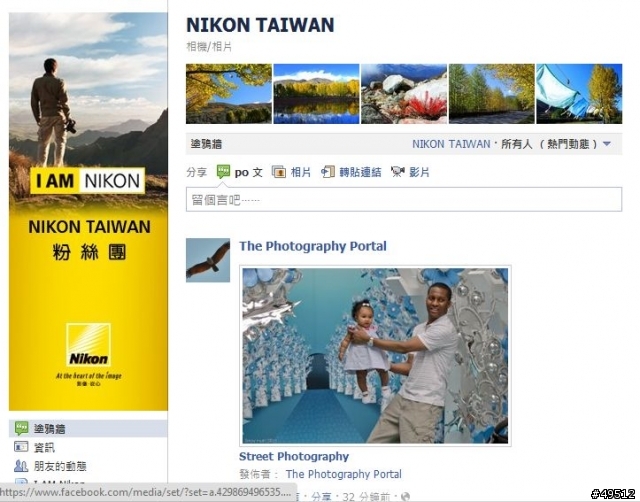Click the 轉貼連結 link share icon
Viewport: 640px width, 502px height.
328,172
